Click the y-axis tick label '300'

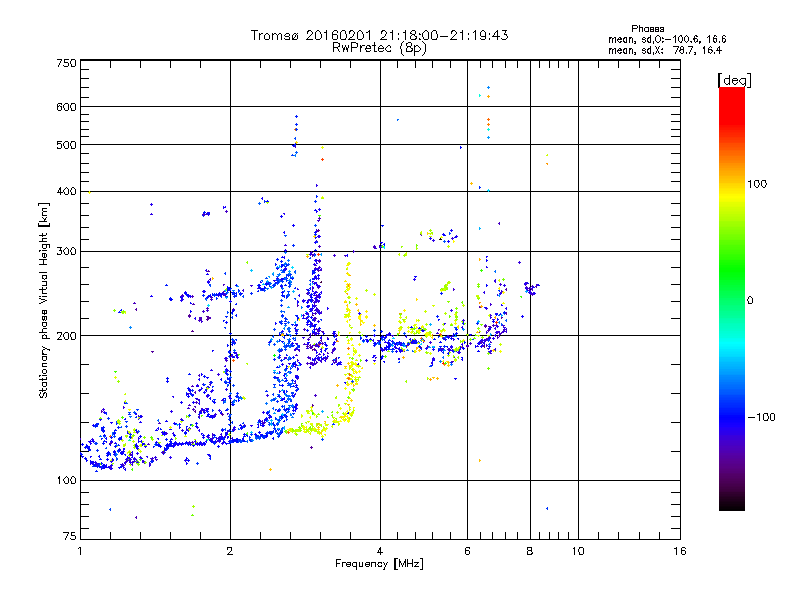[66, 252]
